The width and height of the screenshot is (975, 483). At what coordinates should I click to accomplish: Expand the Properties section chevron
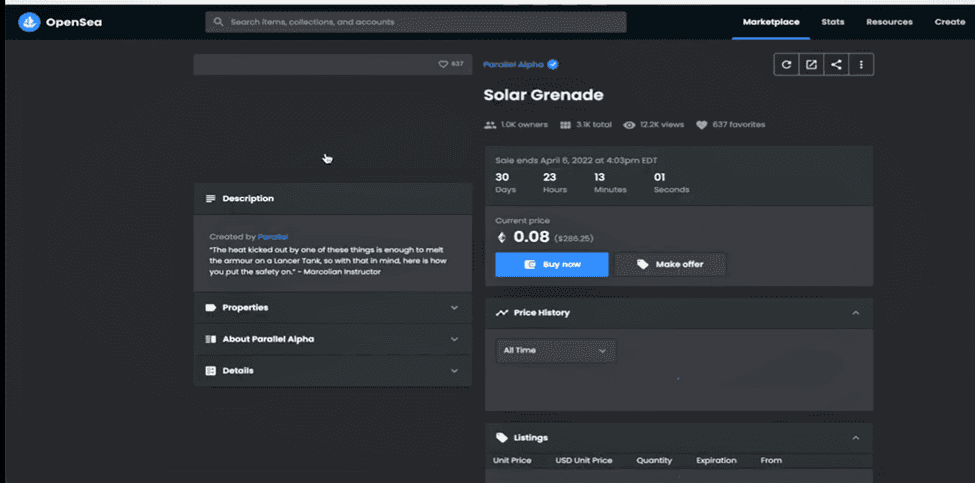pyautogui.click(x=455, y=308)
